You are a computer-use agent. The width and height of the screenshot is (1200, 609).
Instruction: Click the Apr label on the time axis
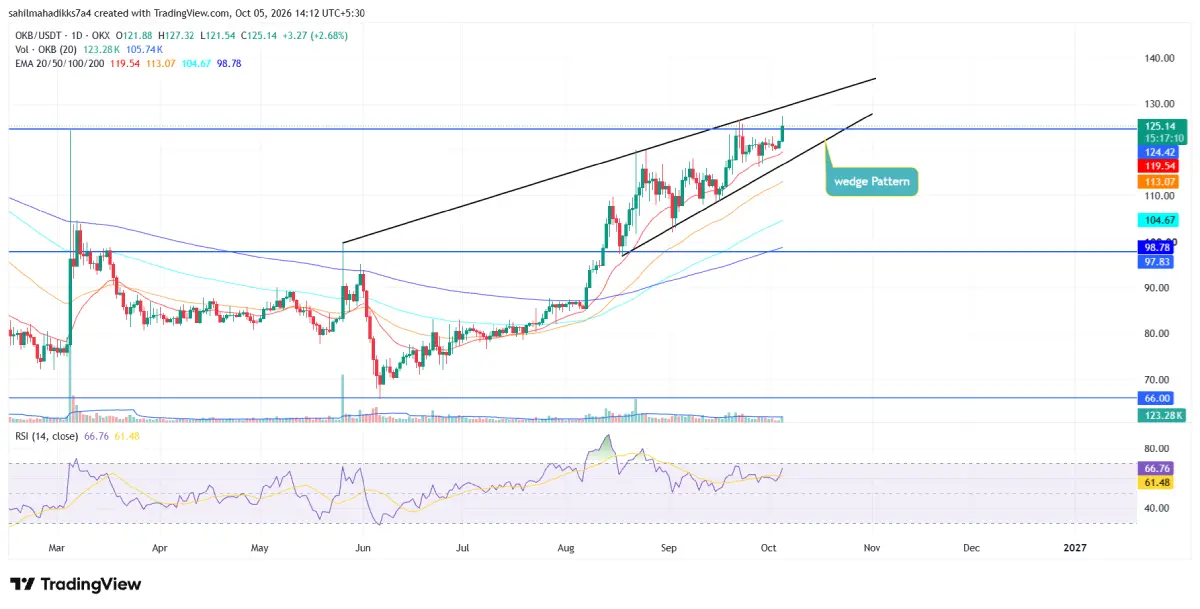click(160, 548)
